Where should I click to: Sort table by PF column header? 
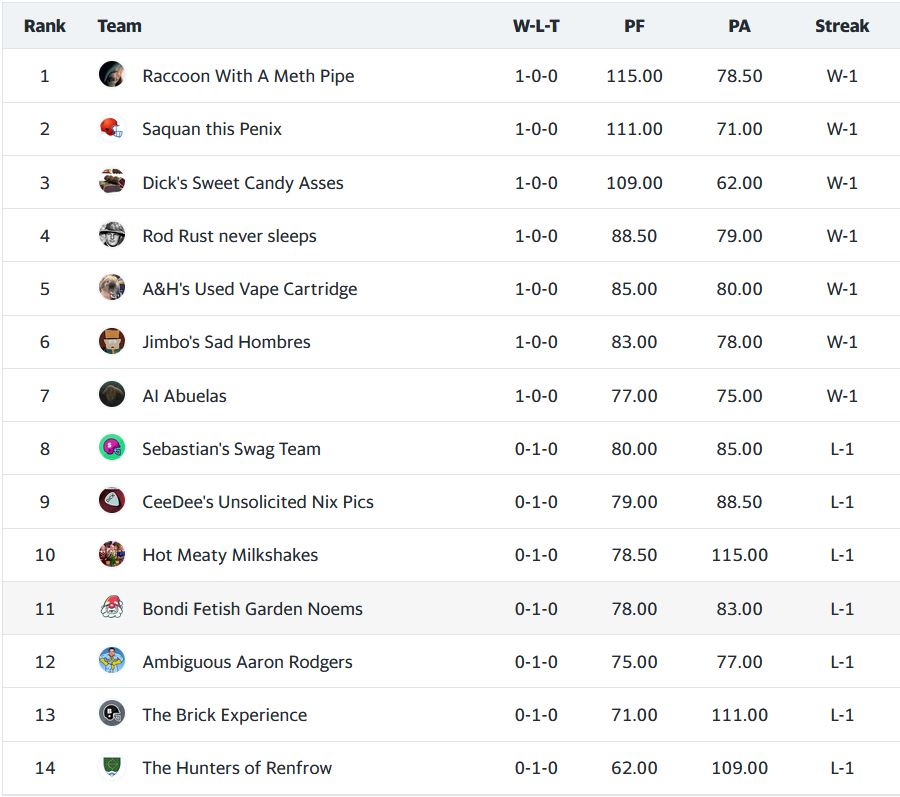point(634,26)
